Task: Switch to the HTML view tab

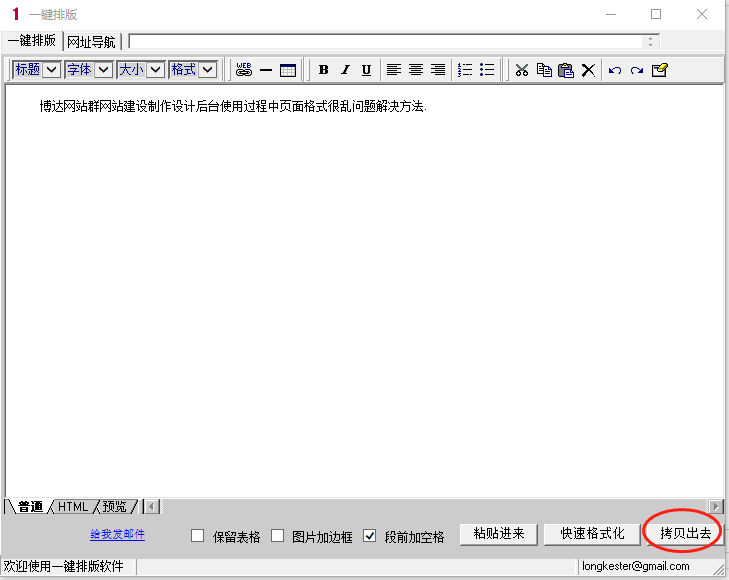Action: [x=73, y=507]
